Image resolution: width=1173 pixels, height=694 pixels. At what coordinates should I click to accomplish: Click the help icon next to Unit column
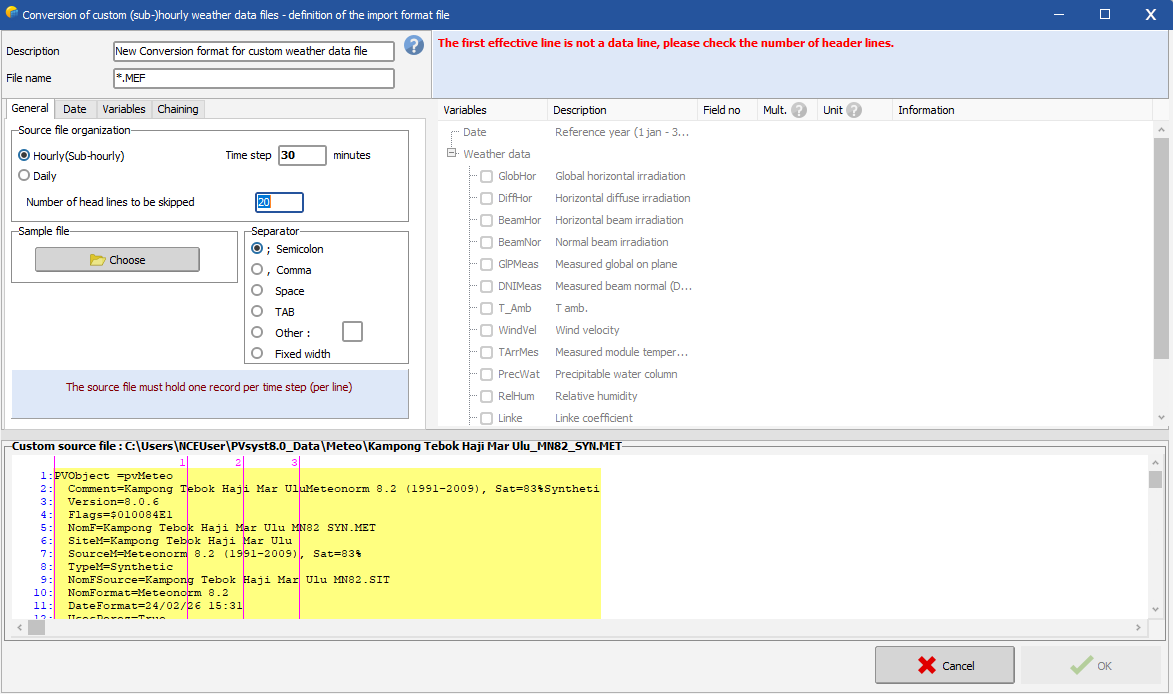pyautogui.click(x=854, y=110)
